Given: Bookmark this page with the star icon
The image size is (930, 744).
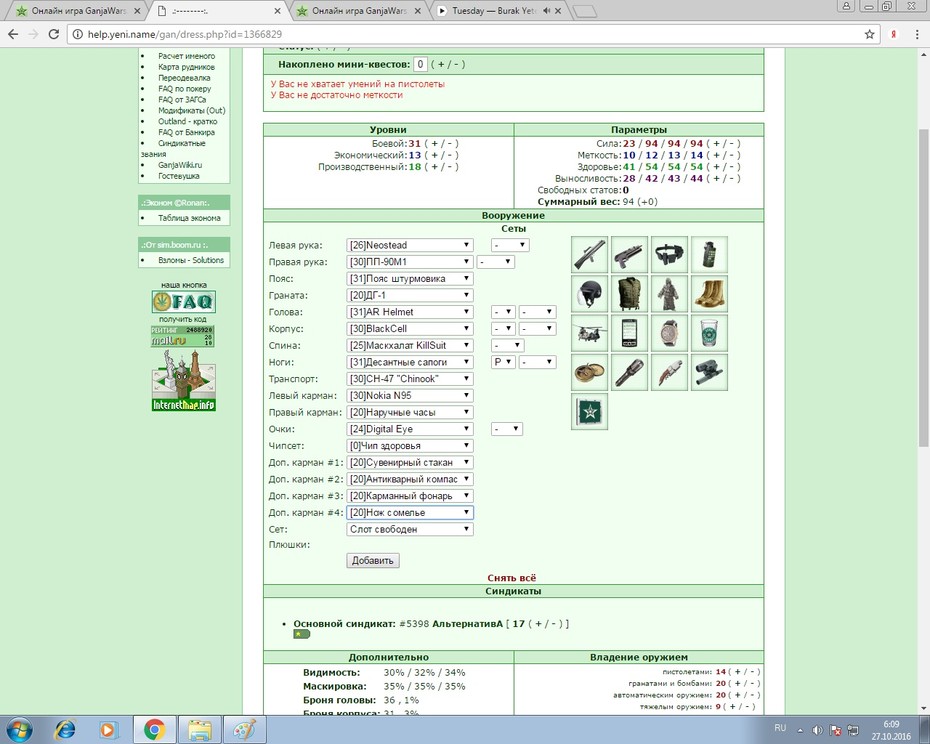Looking at the screenshot, I should (x=870, y=34).
